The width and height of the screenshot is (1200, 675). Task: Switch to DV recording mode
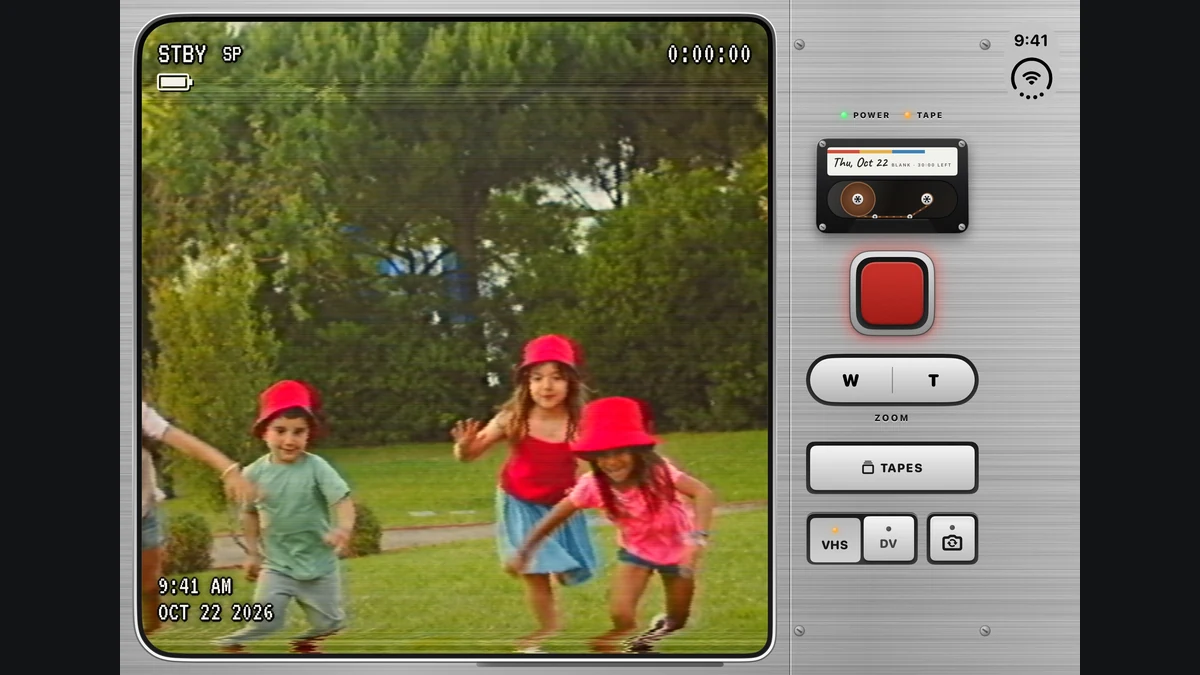[888, 539]
